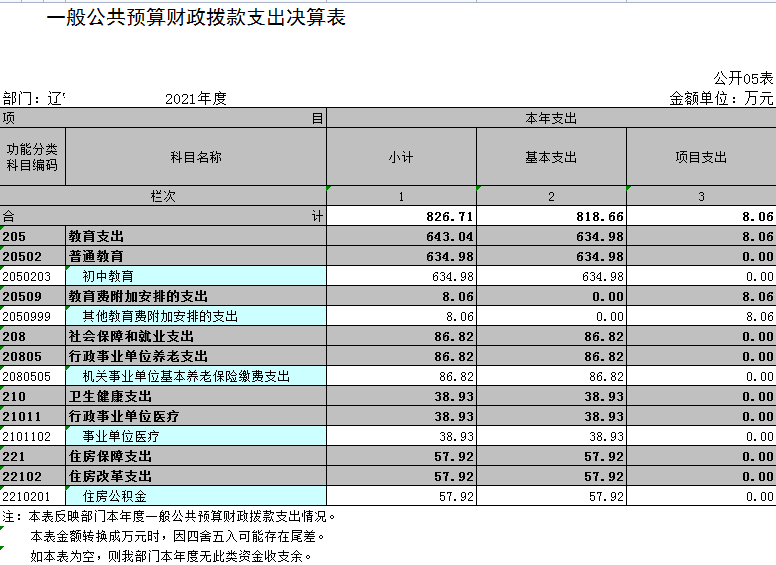The image size is (776, 565).
Task: Select code cell 21011
Action: [x=33, y=416]
